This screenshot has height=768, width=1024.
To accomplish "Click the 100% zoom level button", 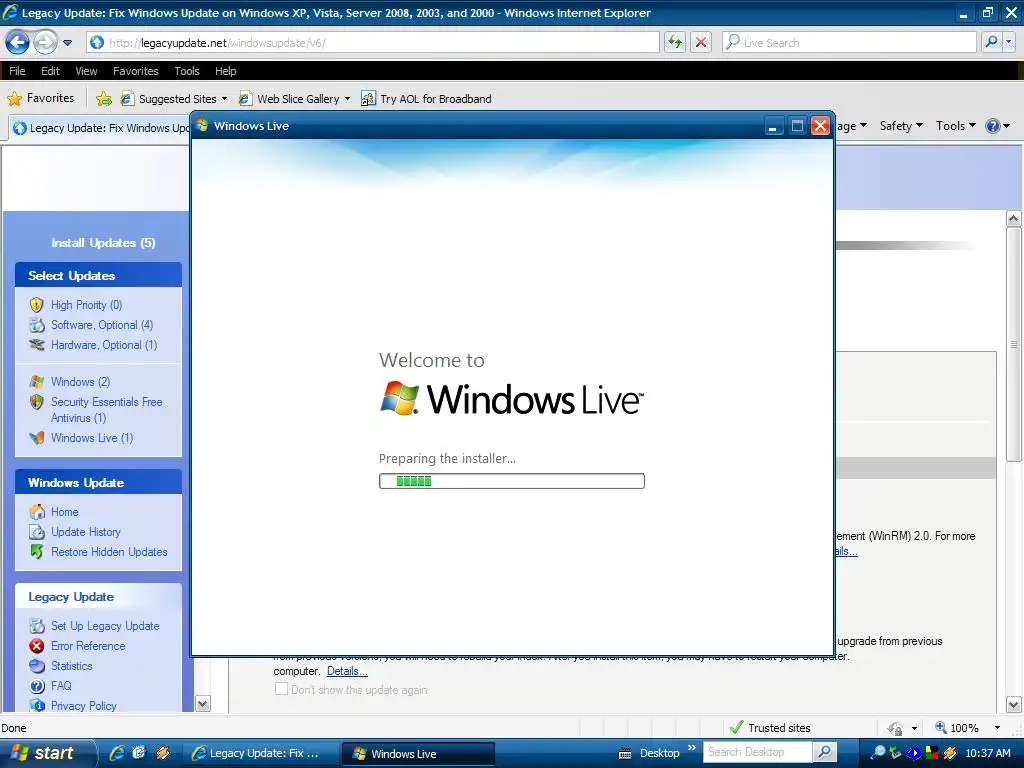I will pos(957,728).
